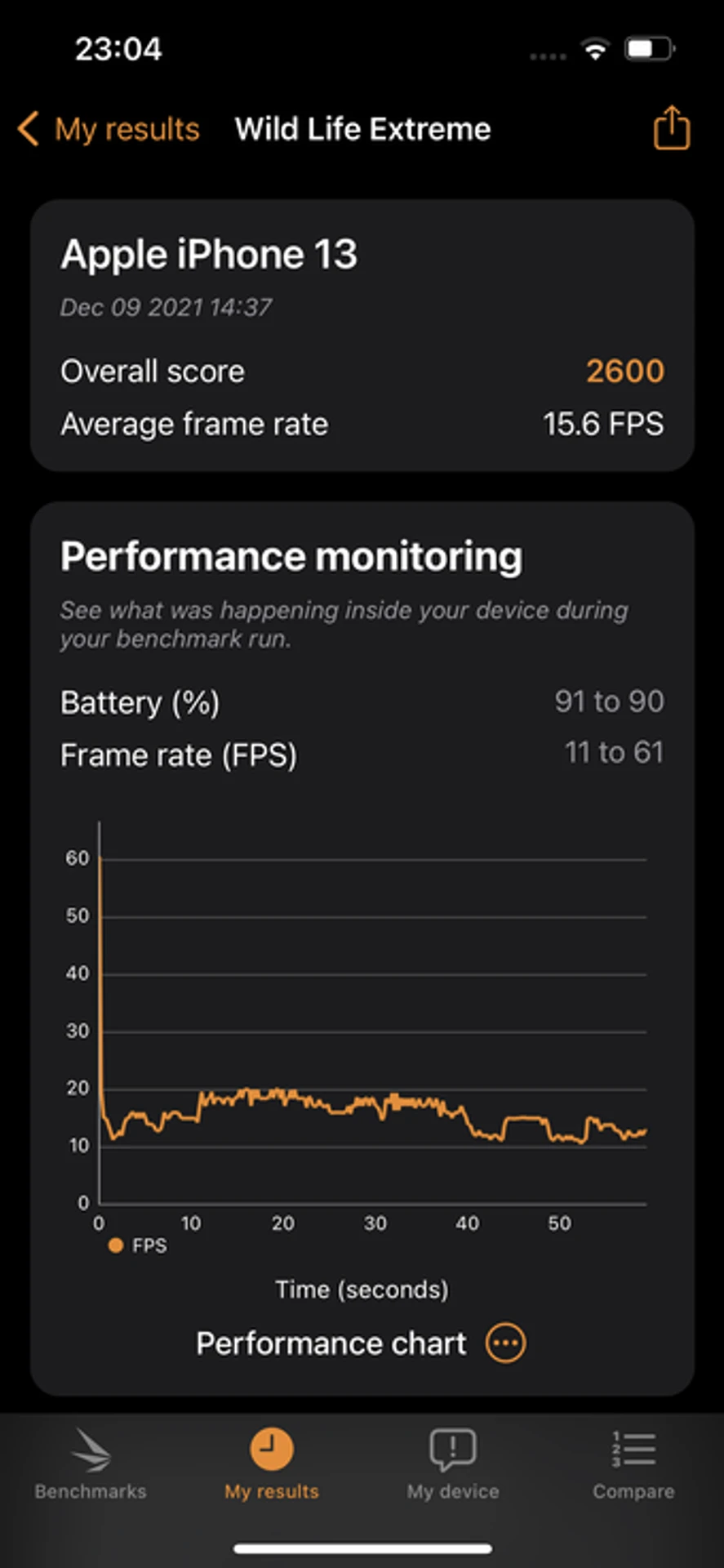724x1568 pixels.
Task: Go back to My results link
Action: tap(127, 129)
